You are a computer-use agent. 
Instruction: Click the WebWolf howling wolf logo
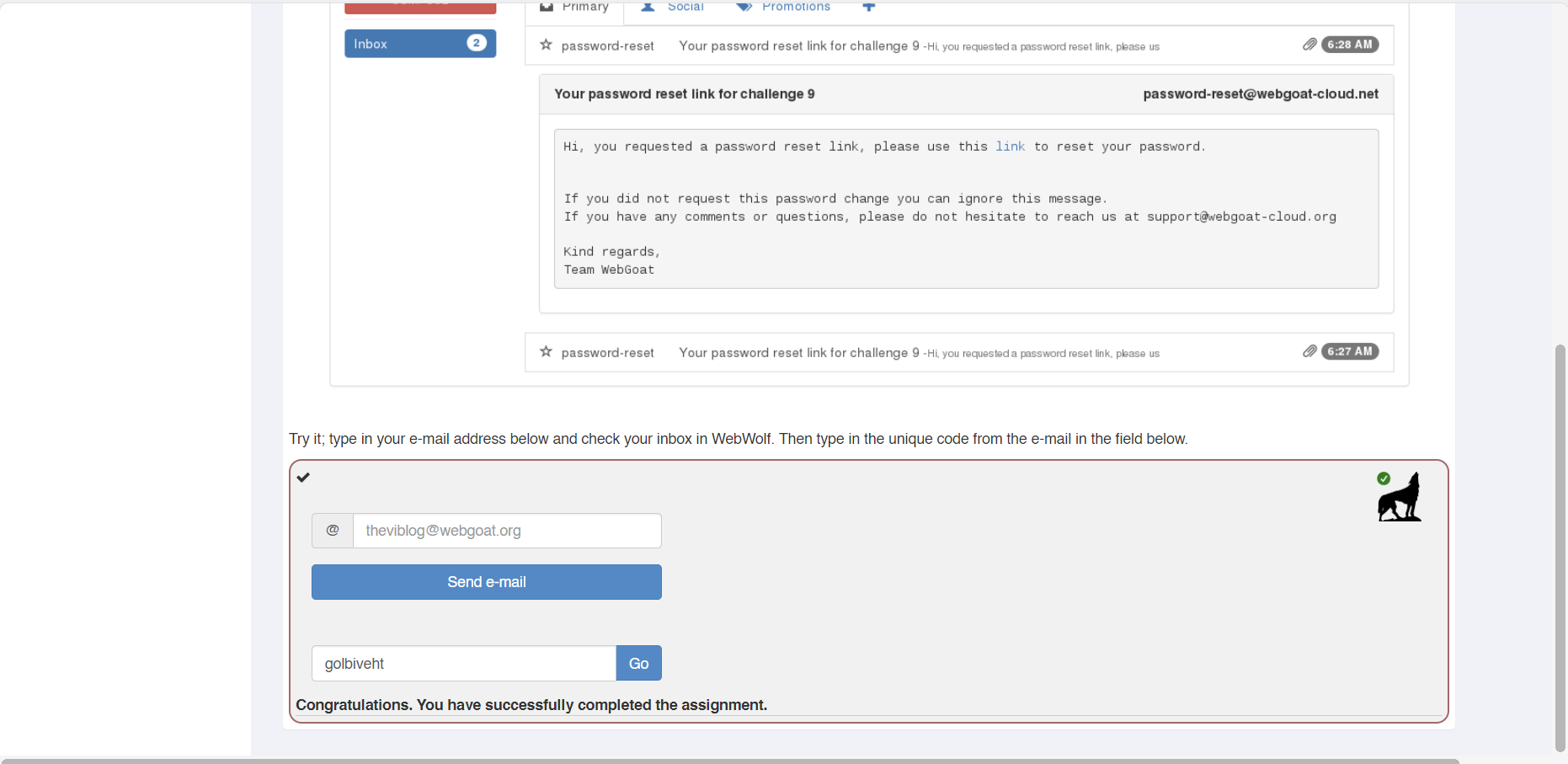[x=1399, y=498]
